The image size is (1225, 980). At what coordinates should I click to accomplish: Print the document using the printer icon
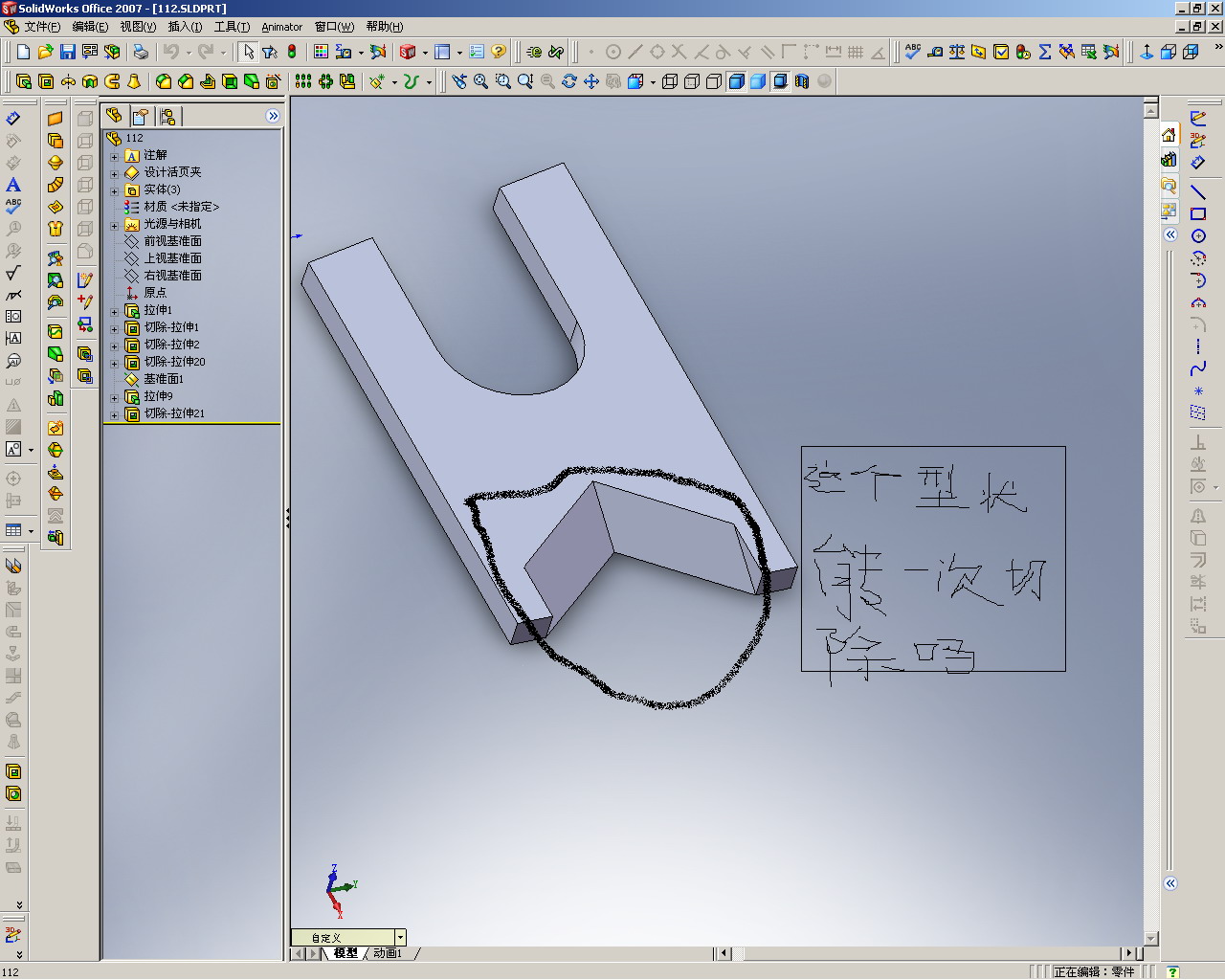tap(141, 52)
